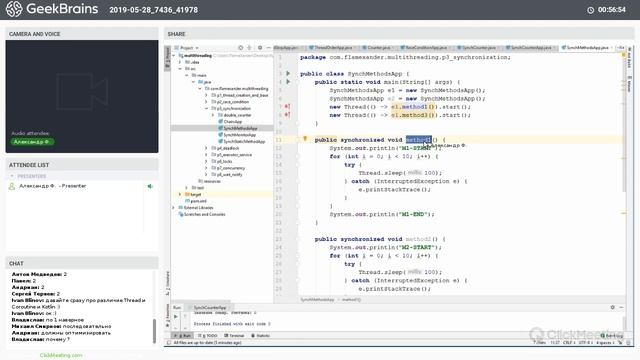Switch to SynchCounter.java editor tab

(x=479, y=48)
